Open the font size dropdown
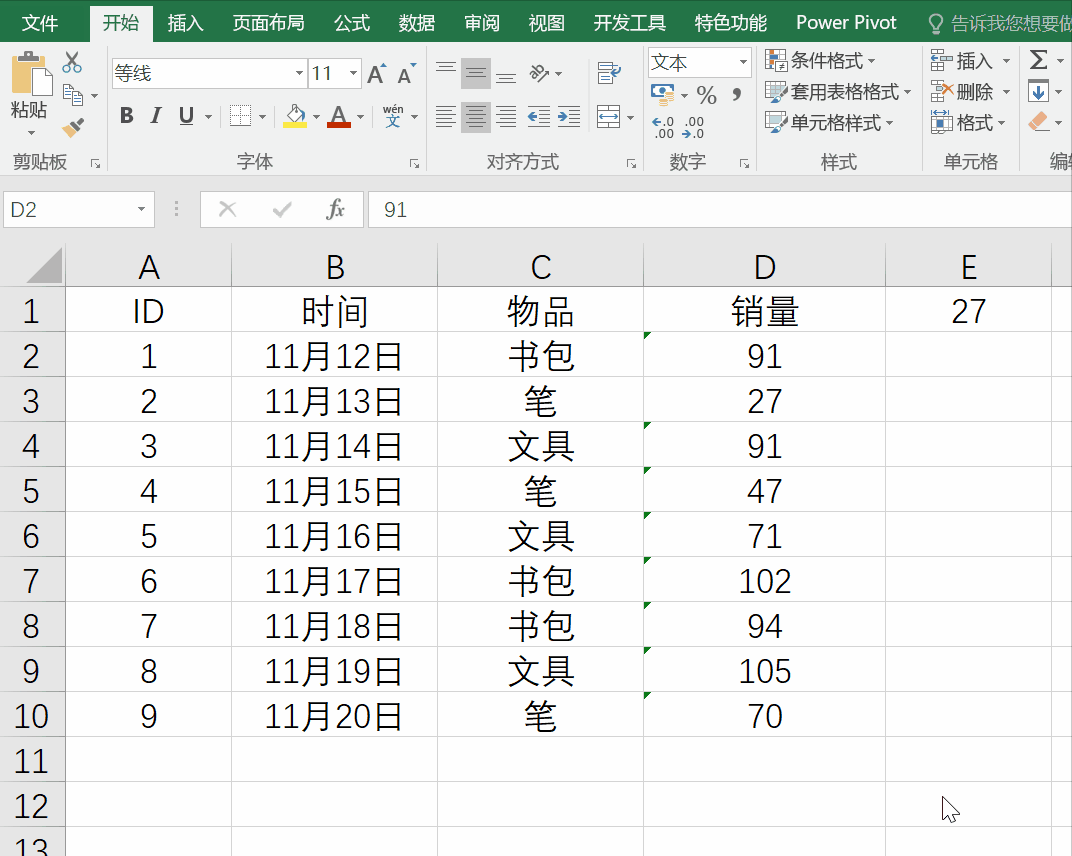 355,73
